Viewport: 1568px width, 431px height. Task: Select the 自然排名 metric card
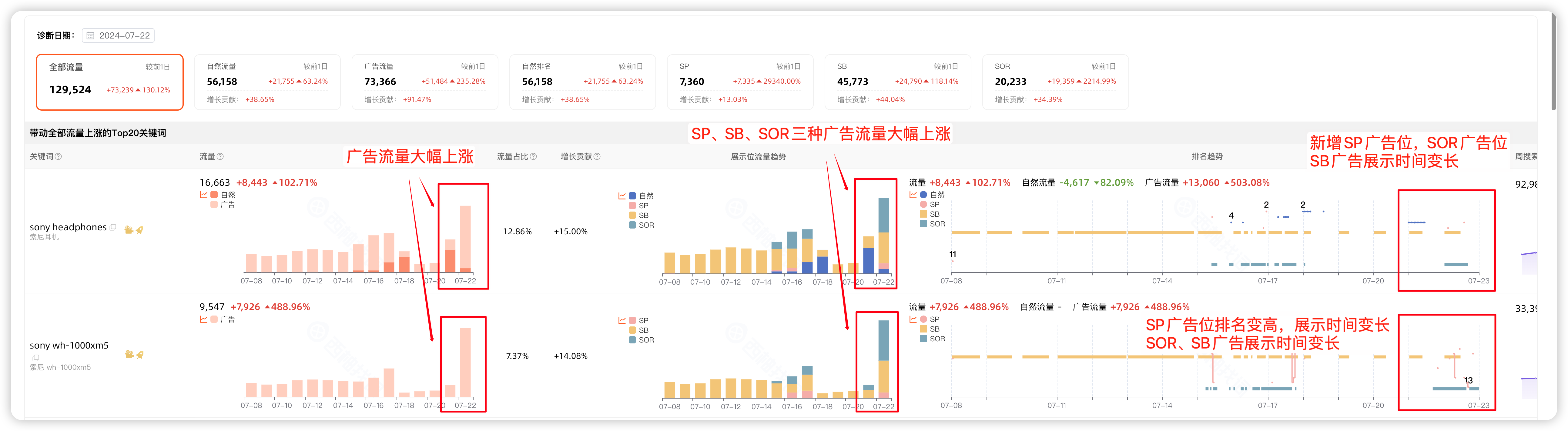point(582,82)
